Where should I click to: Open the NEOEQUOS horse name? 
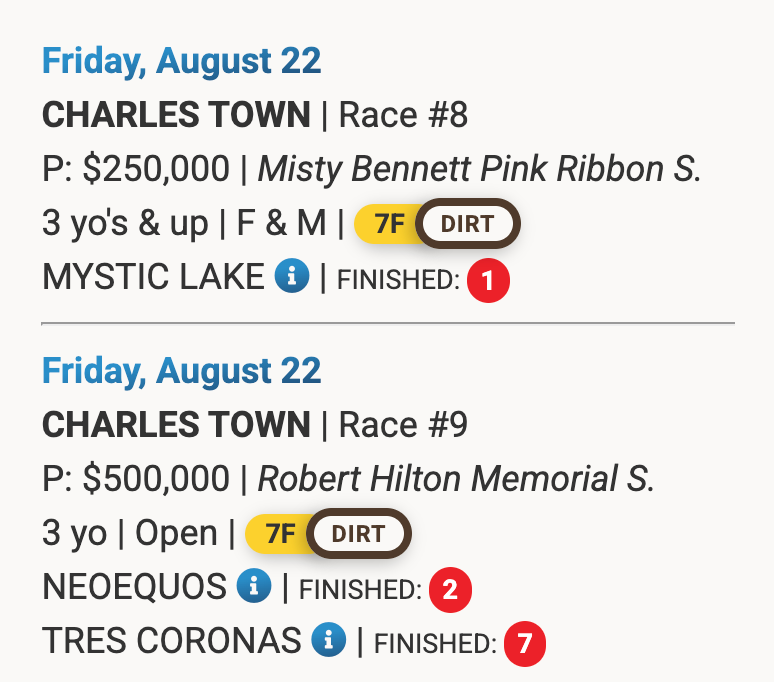click(x=134, y=587)
